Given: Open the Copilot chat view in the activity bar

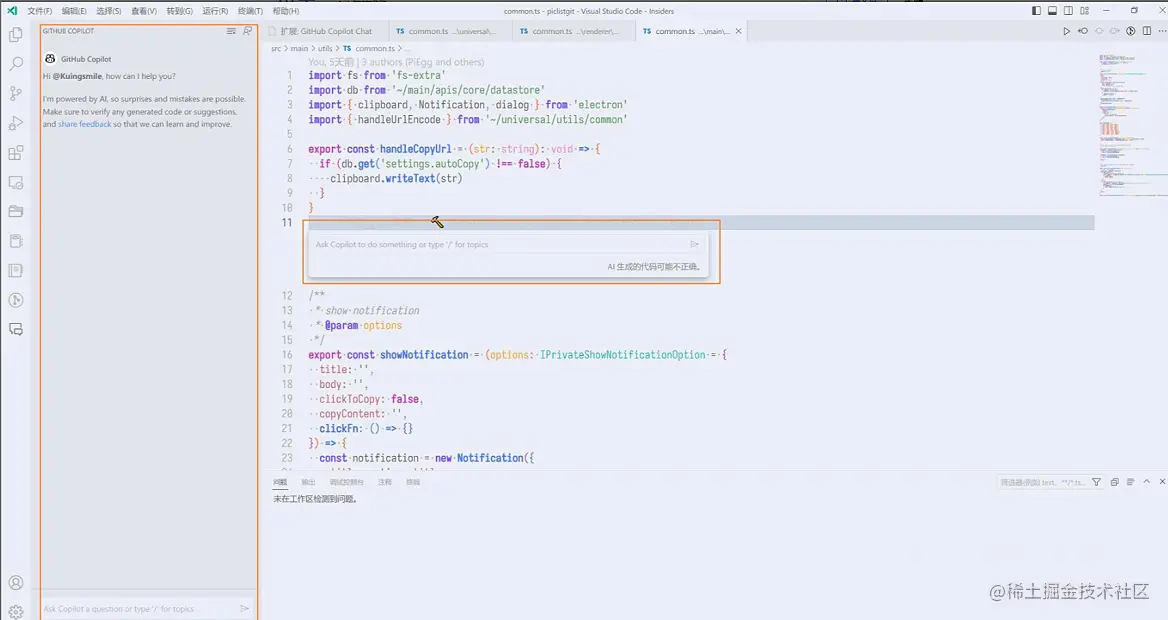Looking at the screenshot, I should click(x=16, y=329).
